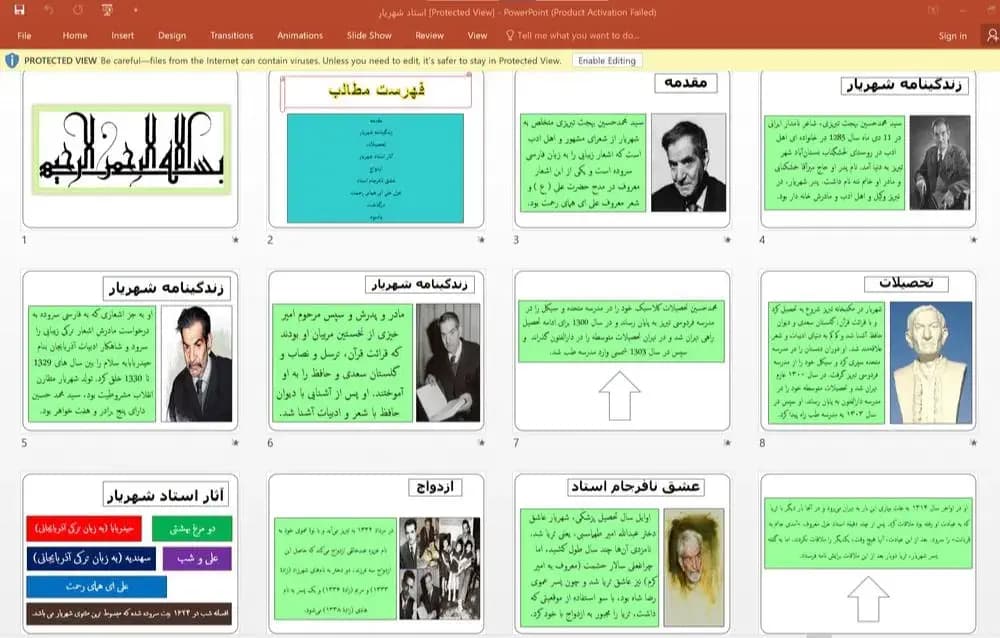Select slide 4 biography thumbnail
This screenshot has height=638, width=1000.
pos(868,149)
